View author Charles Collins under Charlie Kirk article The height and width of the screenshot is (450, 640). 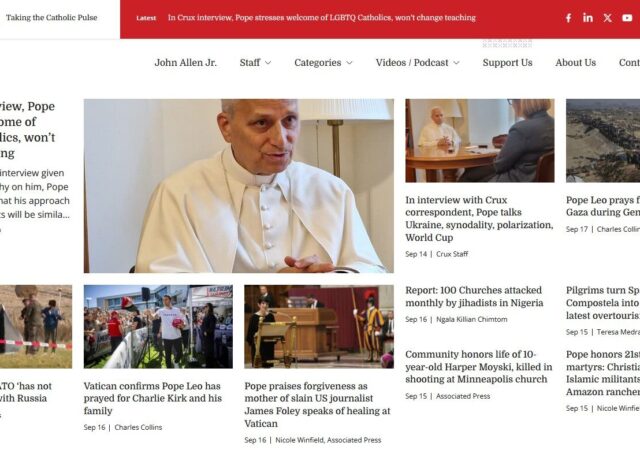[138, 427]
